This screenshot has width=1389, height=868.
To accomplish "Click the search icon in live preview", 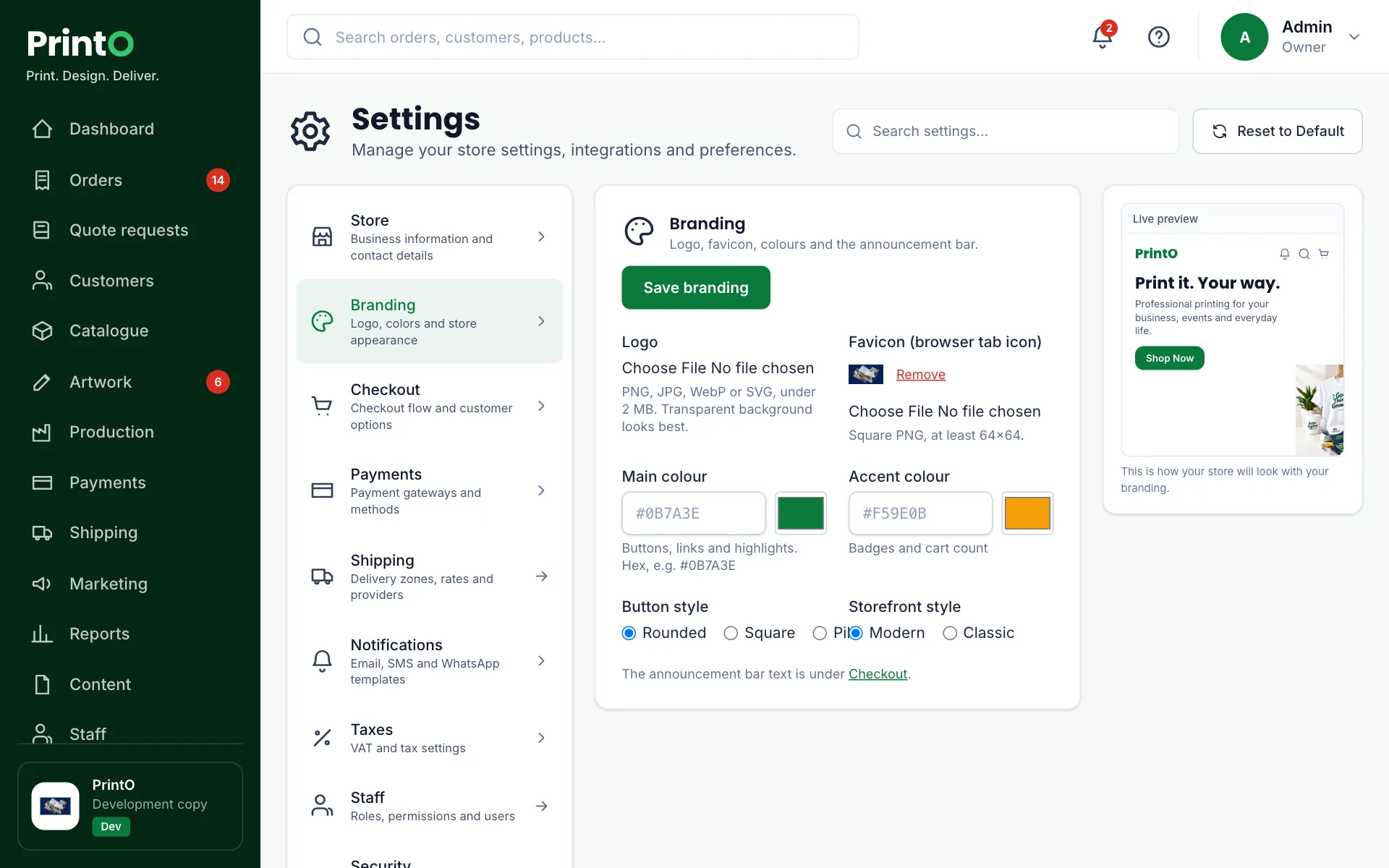I will coord(1304,254).
